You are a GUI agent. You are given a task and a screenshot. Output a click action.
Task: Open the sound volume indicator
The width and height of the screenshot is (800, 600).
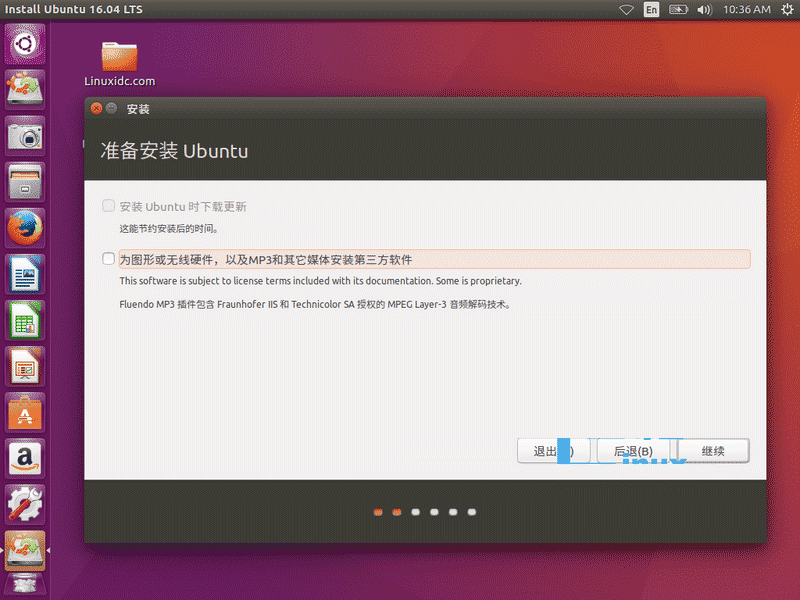click(x=705, y=10)
